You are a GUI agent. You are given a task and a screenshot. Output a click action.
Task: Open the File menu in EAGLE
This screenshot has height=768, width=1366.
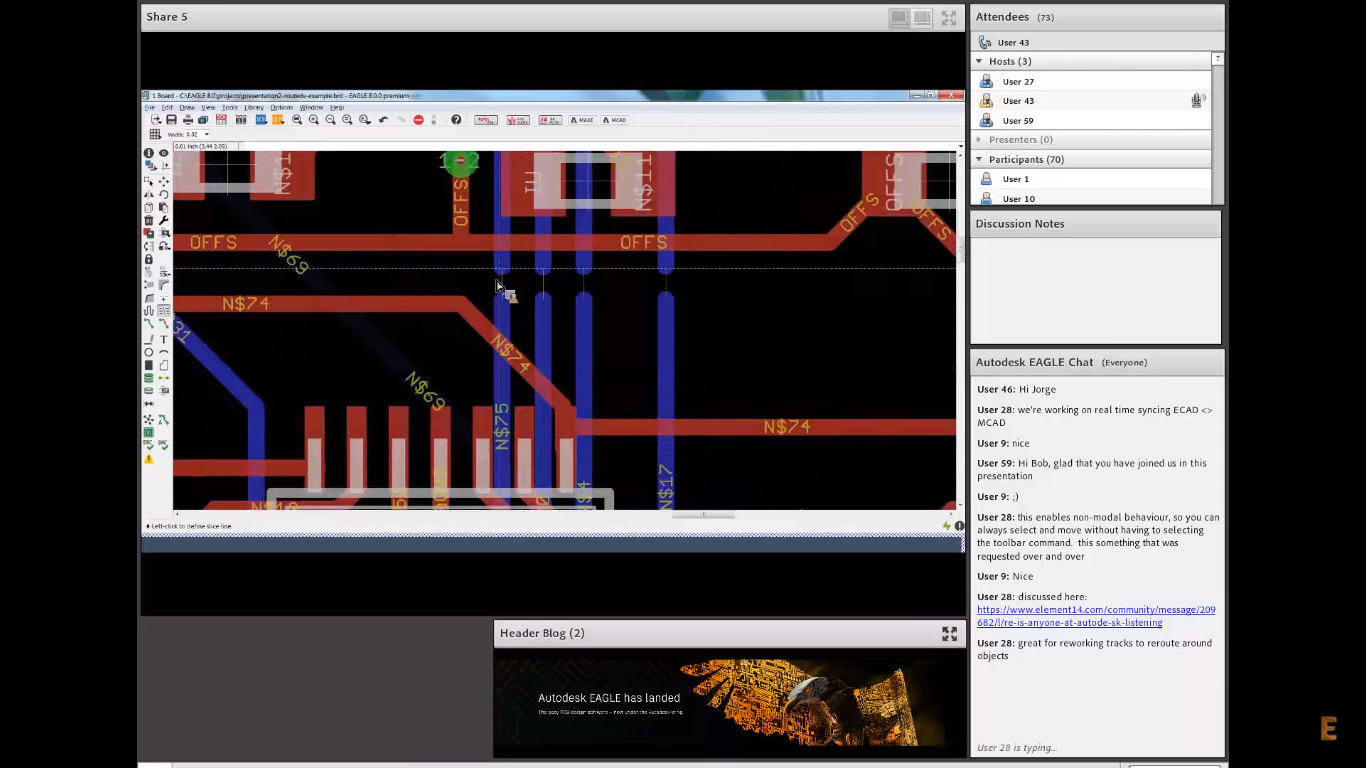tap(149, 107)
